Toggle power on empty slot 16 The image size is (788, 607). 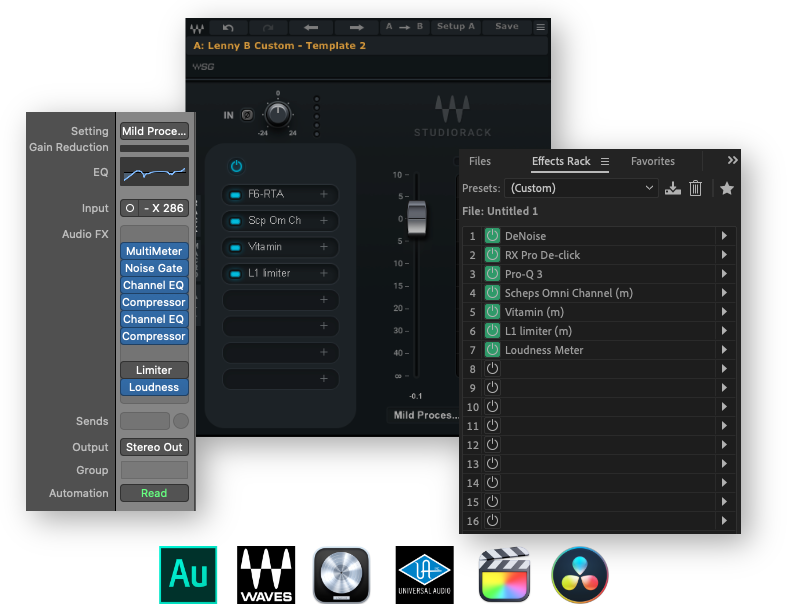[x=492, y=521]
